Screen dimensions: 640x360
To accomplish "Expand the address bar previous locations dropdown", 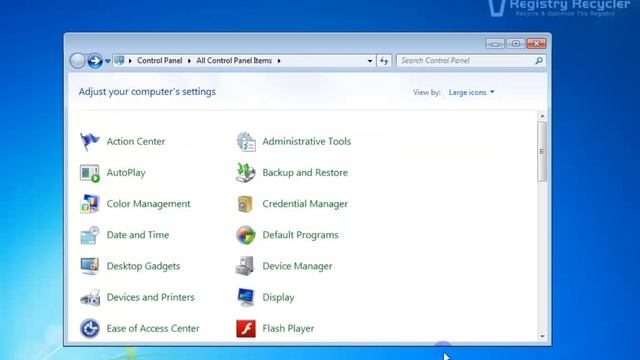I will pos(370,61).
